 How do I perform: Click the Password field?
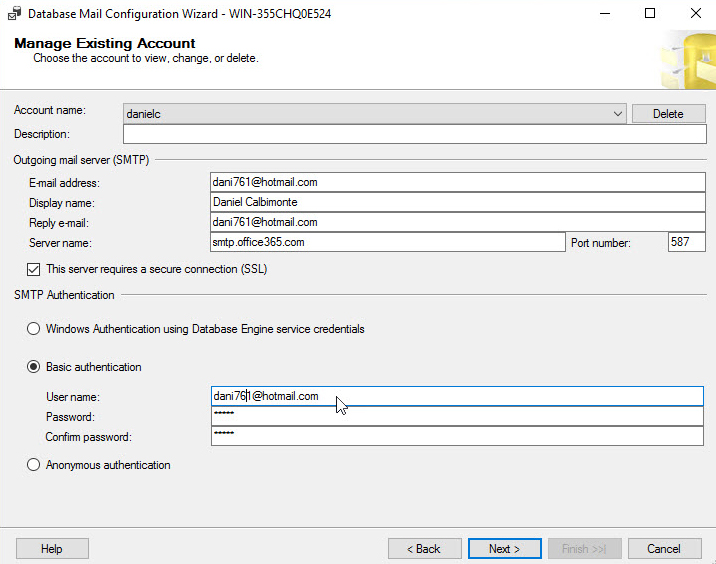point(458,416)
